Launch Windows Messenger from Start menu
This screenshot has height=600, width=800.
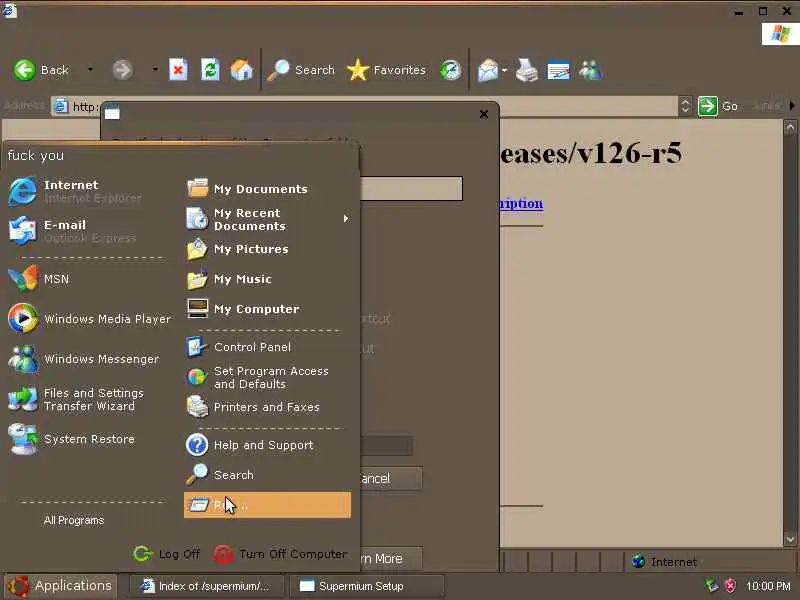(x=84, y=359)
